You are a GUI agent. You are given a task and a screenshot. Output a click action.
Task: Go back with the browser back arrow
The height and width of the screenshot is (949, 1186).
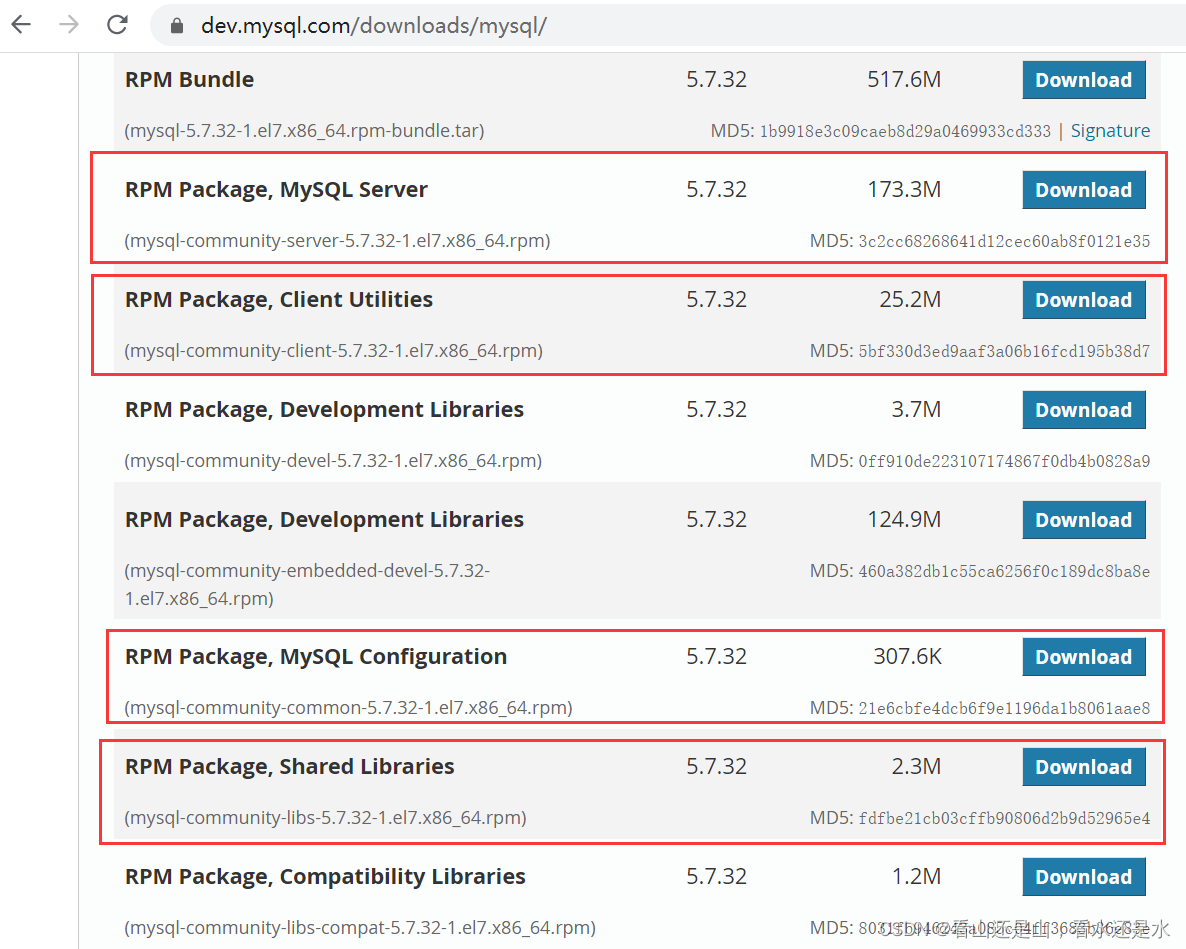click(21, 25)
